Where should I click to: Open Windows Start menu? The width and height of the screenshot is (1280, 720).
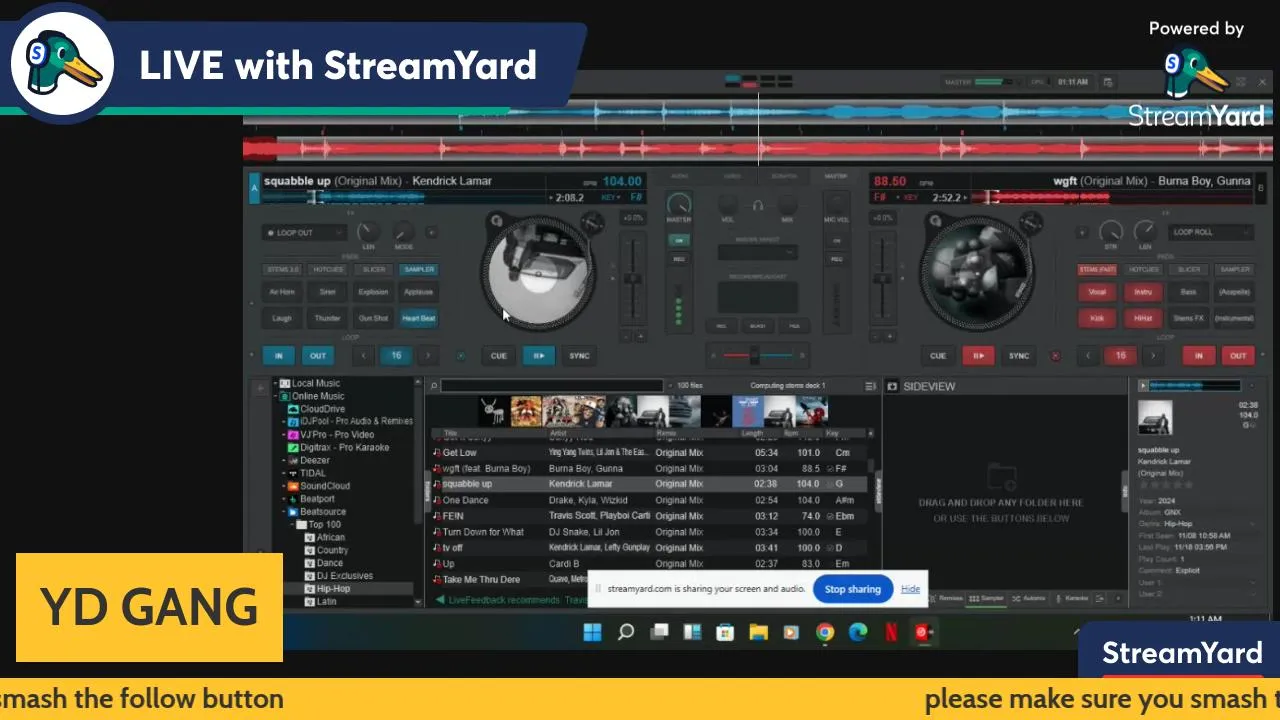coord(592,632)
